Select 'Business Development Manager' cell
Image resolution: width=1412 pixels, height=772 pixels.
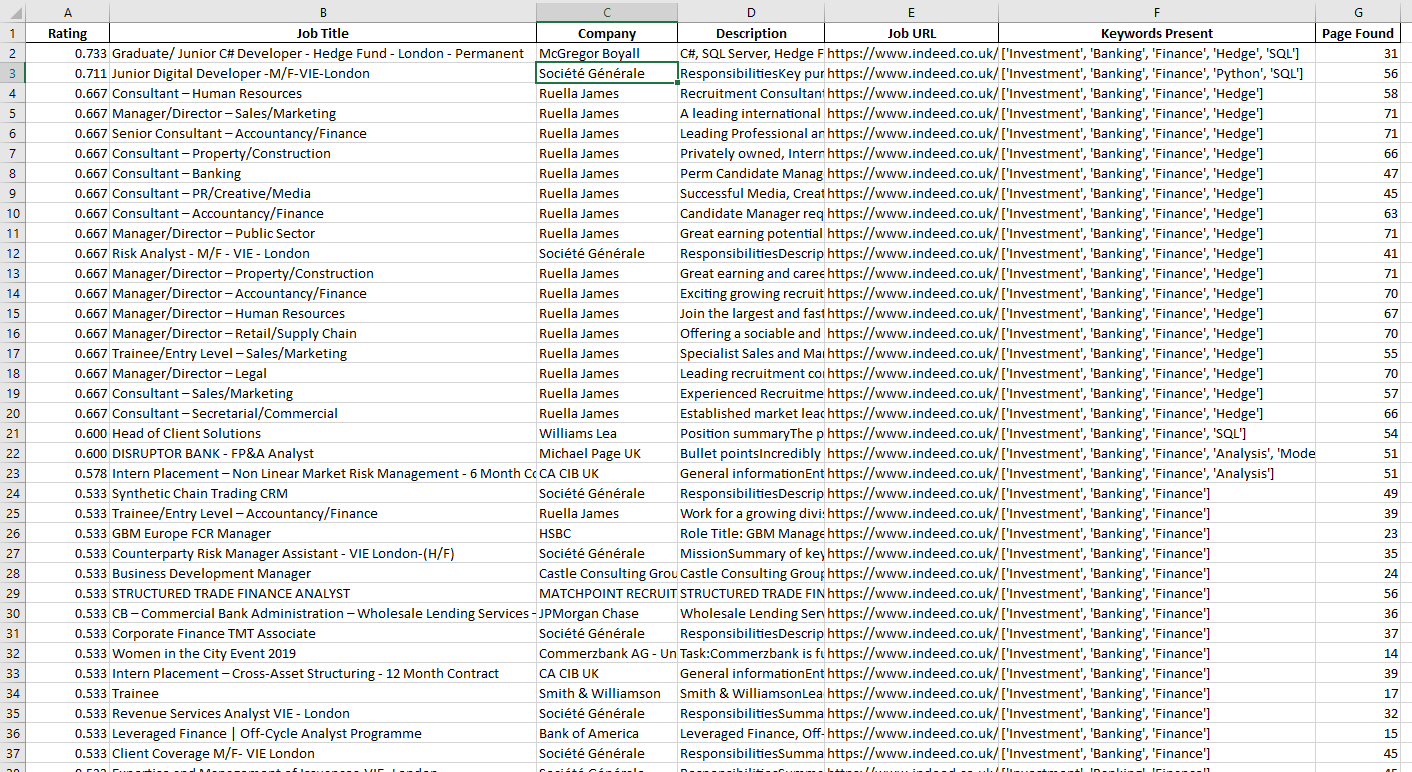pos(323,573)
